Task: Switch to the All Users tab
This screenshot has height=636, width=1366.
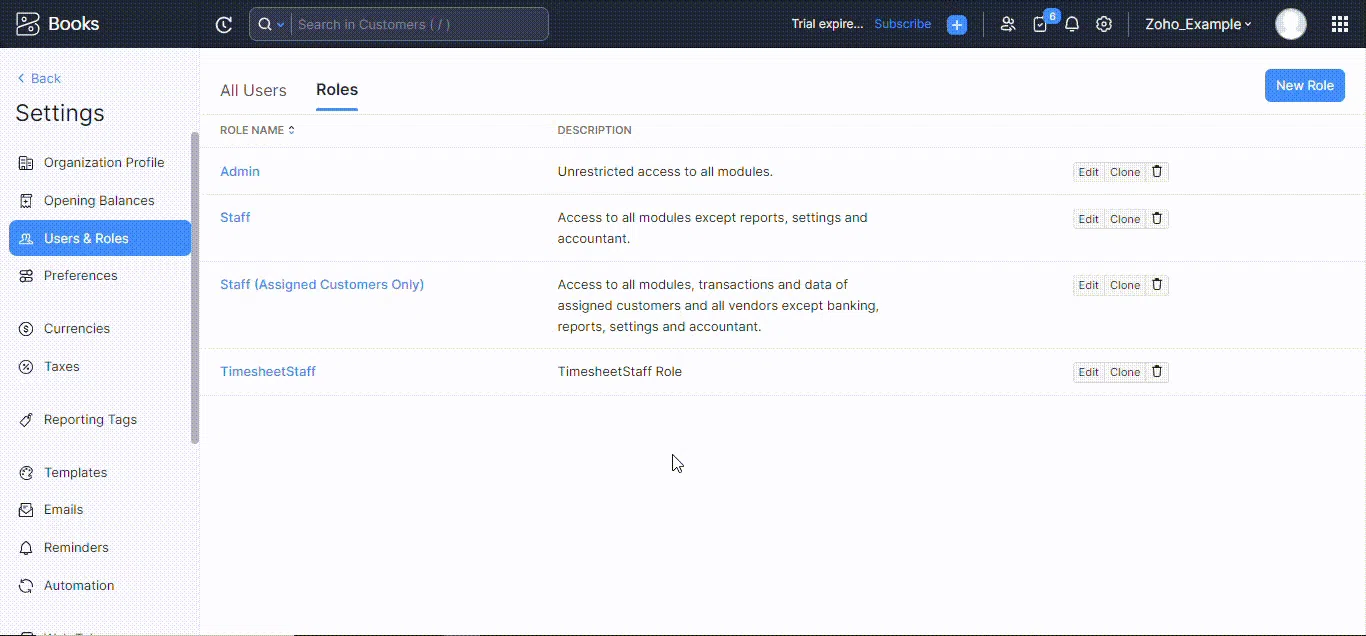Action: 253,90
